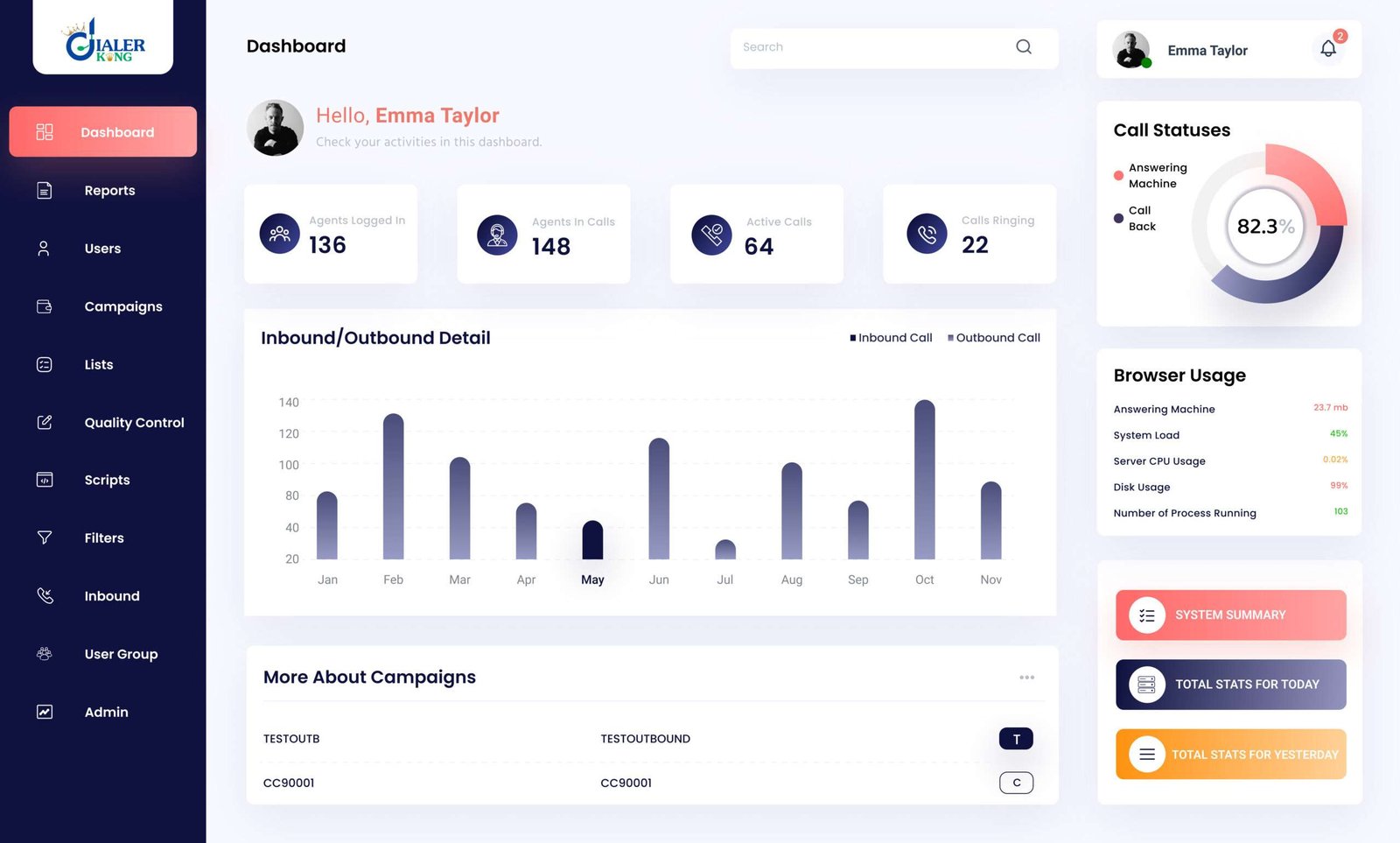
Task: Open the Users section via its person icon
Action: tap(44, 248)
